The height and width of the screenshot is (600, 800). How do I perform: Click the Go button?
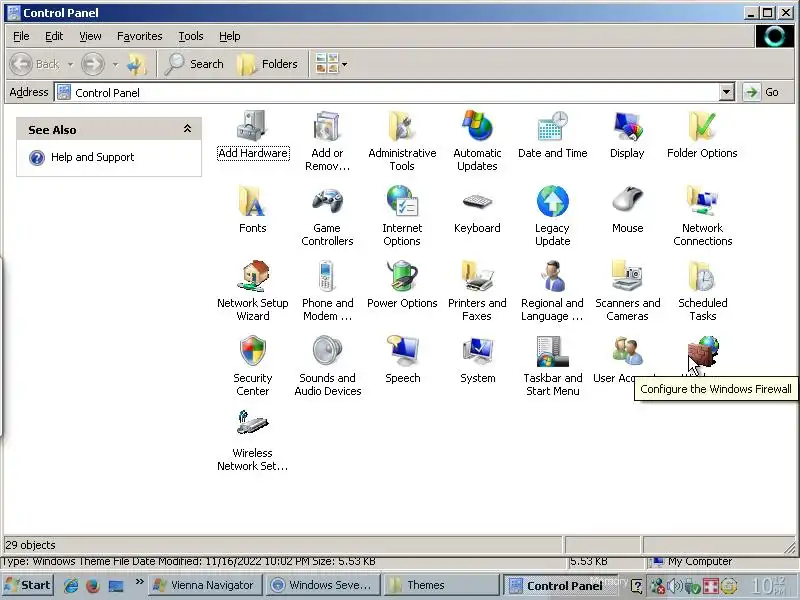(x=762, y=92)
